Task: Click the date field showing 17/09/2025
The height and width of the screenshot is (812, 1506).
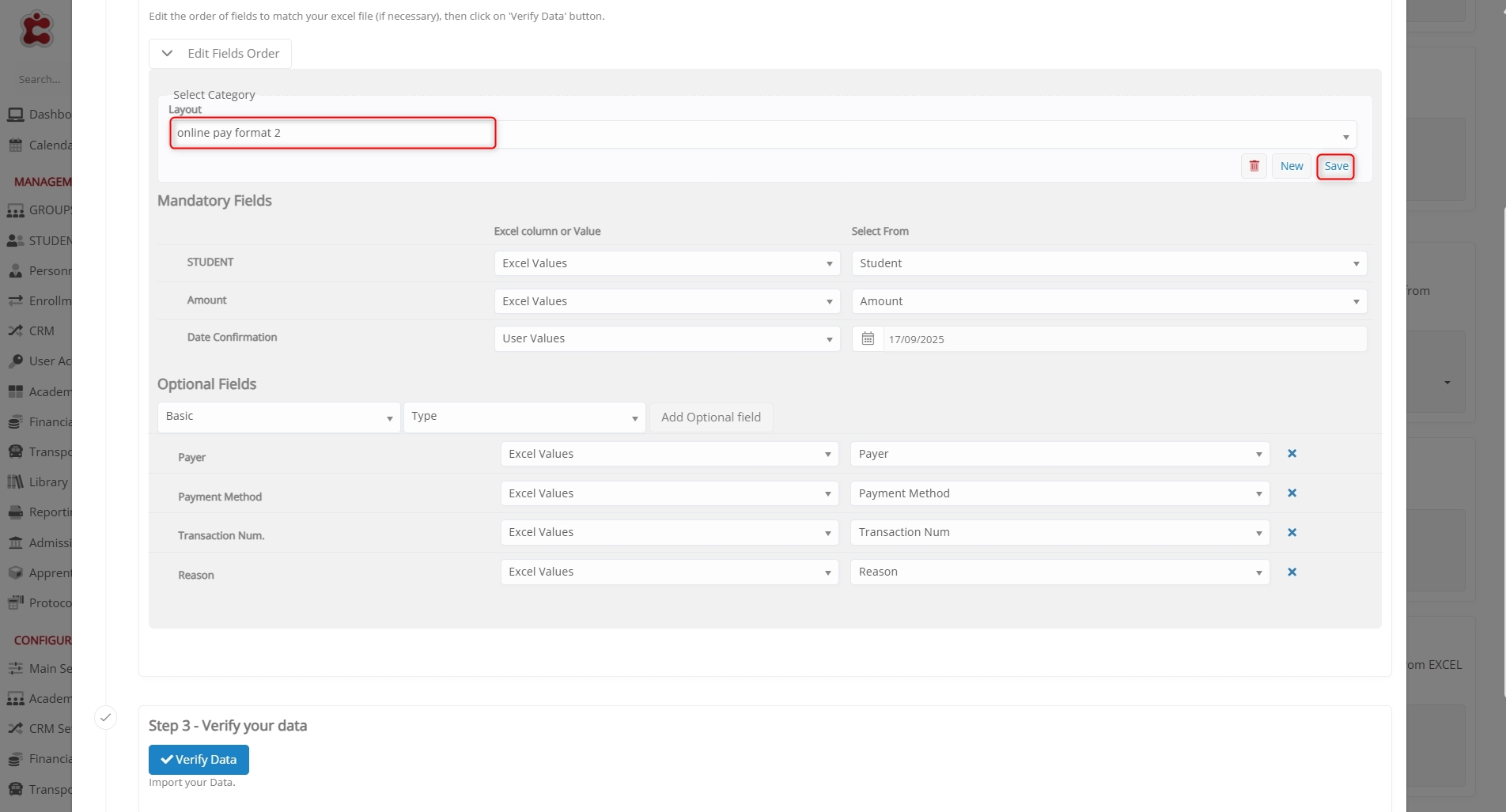Action: [x=1123, y=339]
